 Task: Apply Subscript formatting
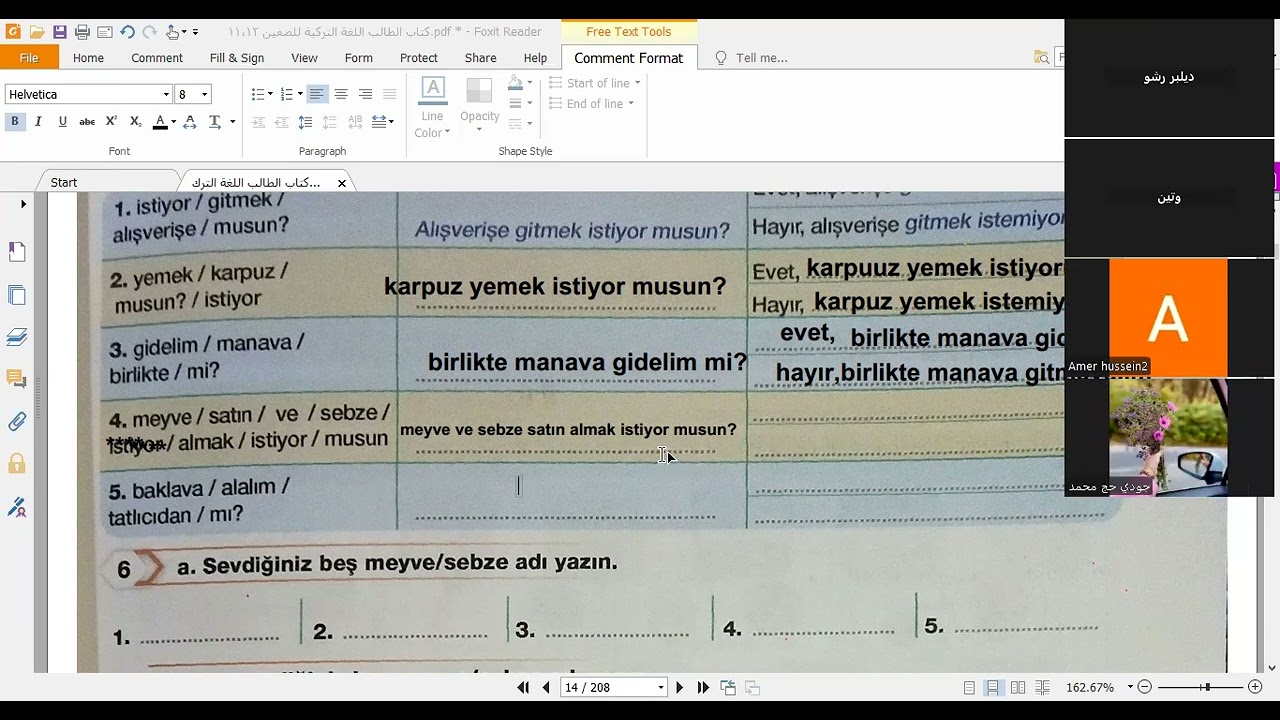point(135,121)
